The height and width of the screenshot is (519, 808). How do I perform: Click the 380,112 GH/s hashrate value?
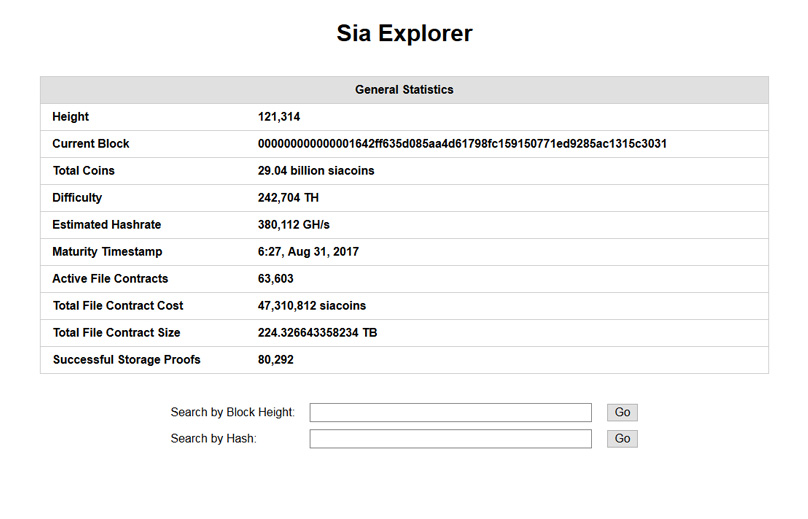tap(294, 225)
